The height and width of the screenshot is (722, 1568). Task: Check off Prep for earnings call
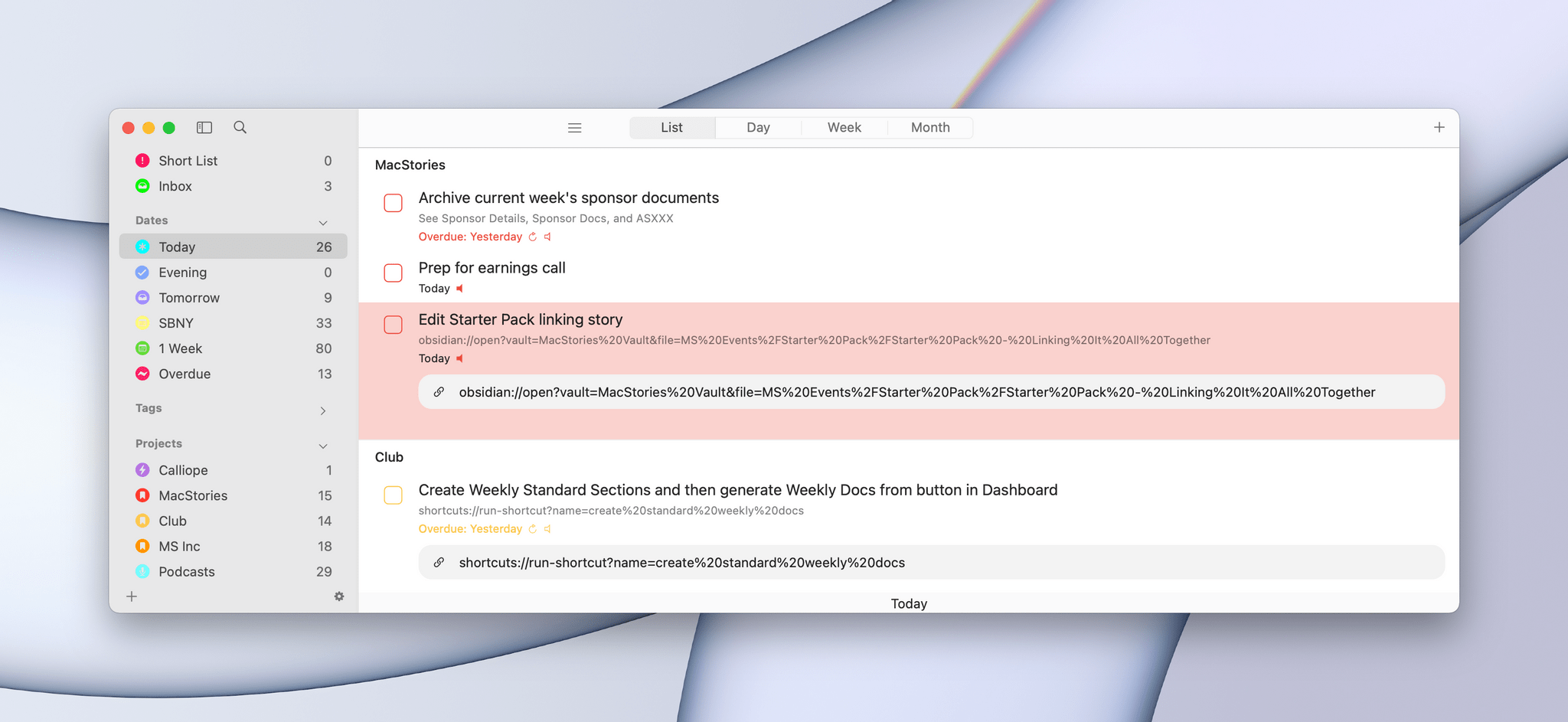(x=393, y=273)
